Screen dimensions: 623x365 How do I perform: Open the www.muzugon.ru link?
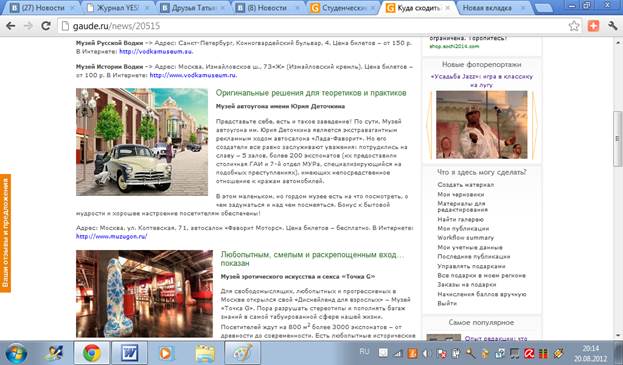[x=112, y=236]
